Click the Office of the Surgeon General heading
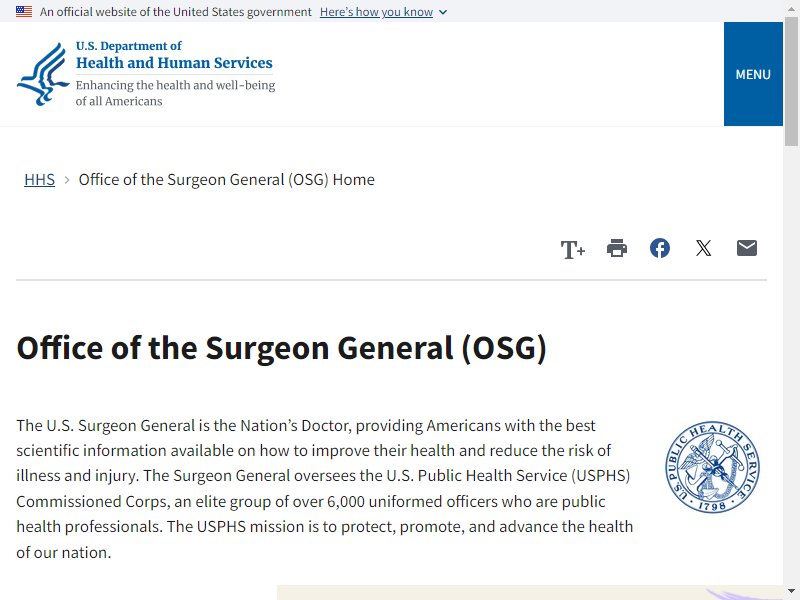Viewport: 800px width, 600px height. tap(282, 348)
